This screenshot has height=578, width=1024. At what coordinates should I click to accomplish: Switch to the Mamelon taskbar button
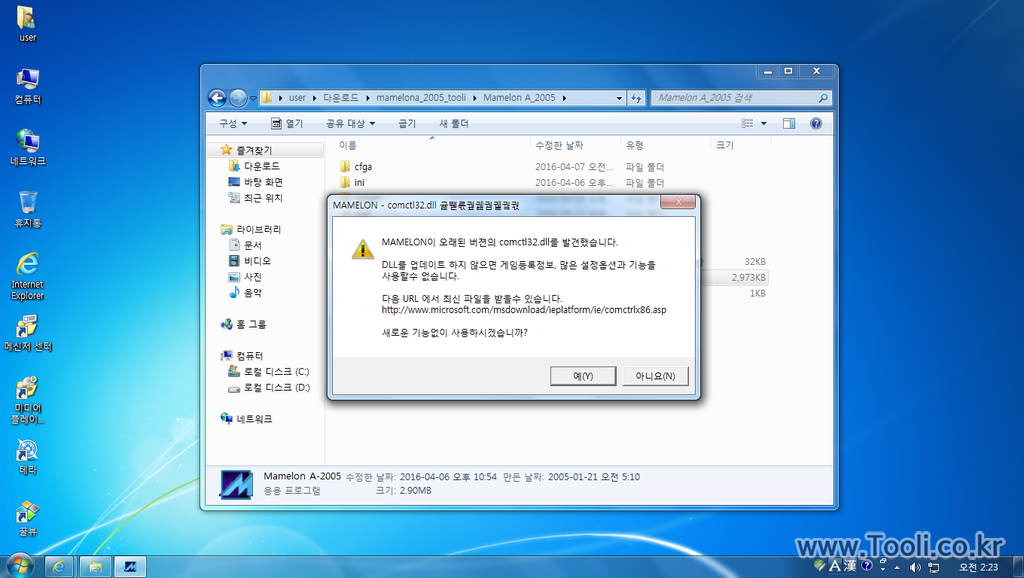click(130, 566)
